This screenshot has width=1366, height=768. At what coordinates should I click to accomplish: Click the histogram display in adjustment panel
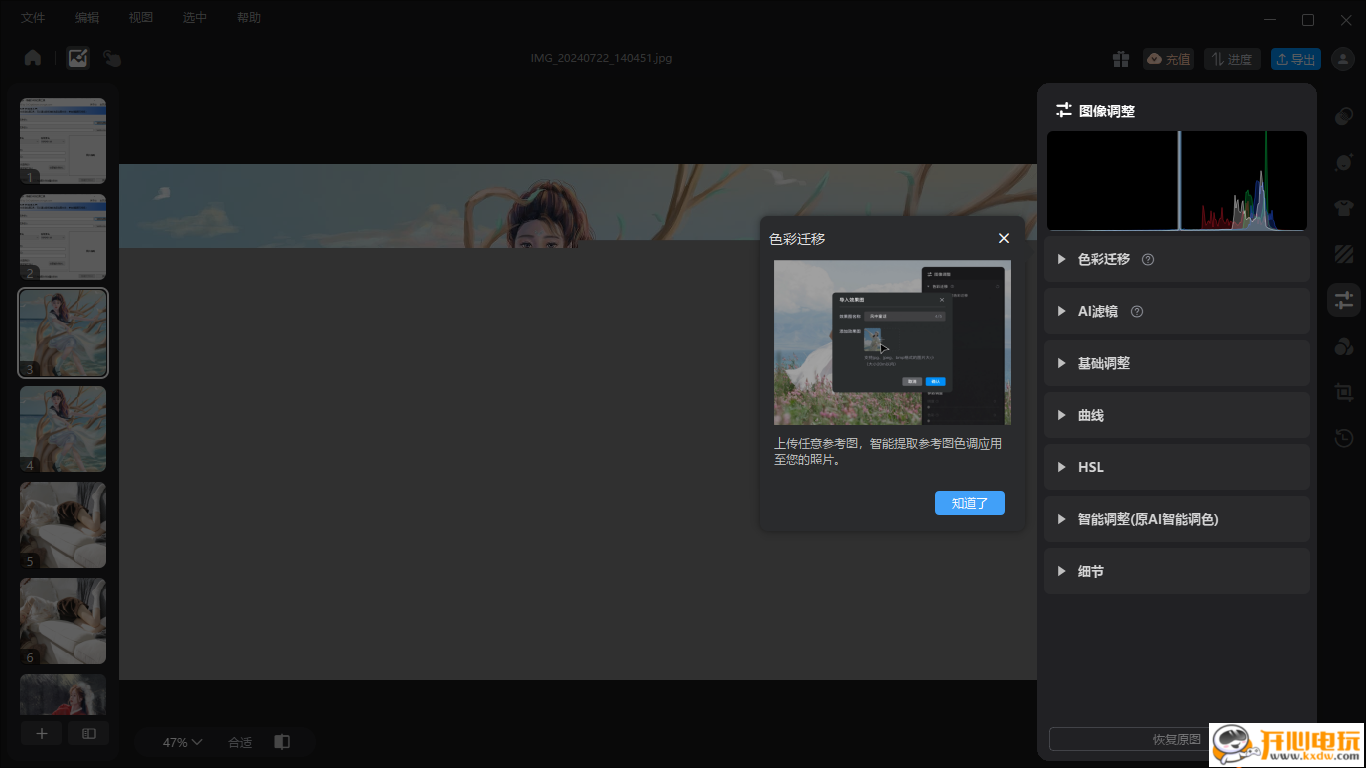click(1176, 180)
